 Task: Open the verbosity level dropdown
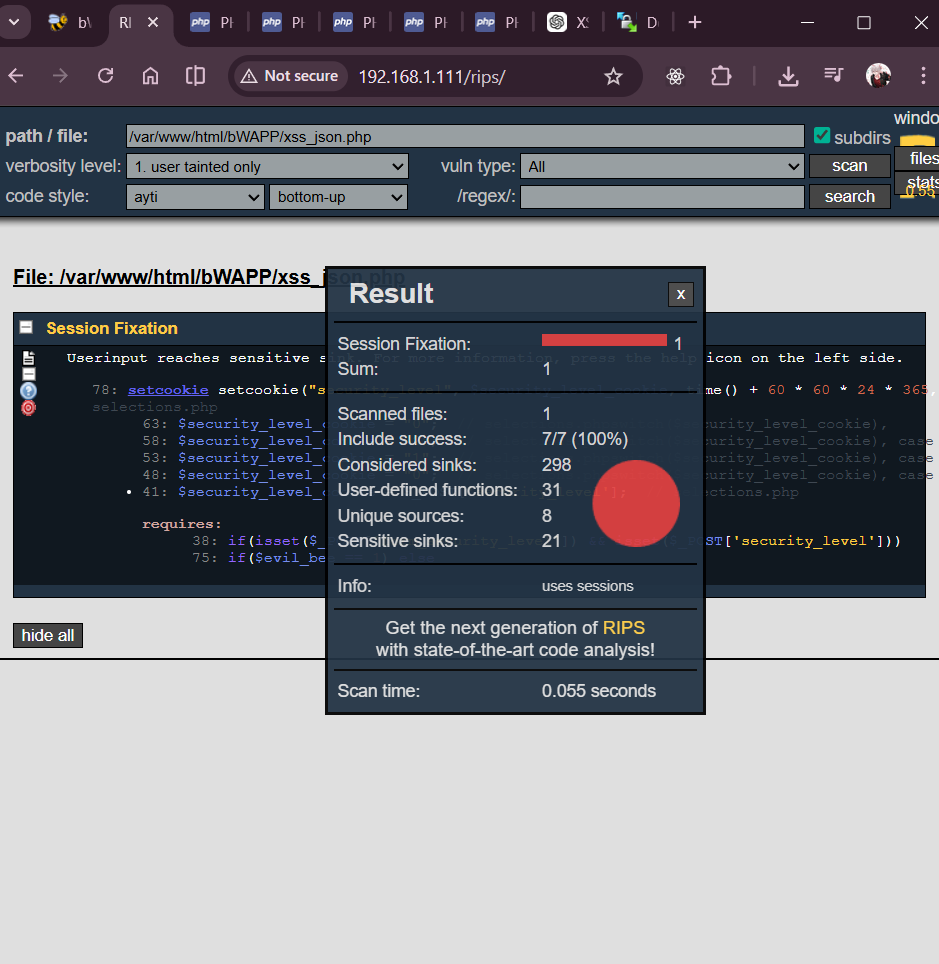point(267,167)
